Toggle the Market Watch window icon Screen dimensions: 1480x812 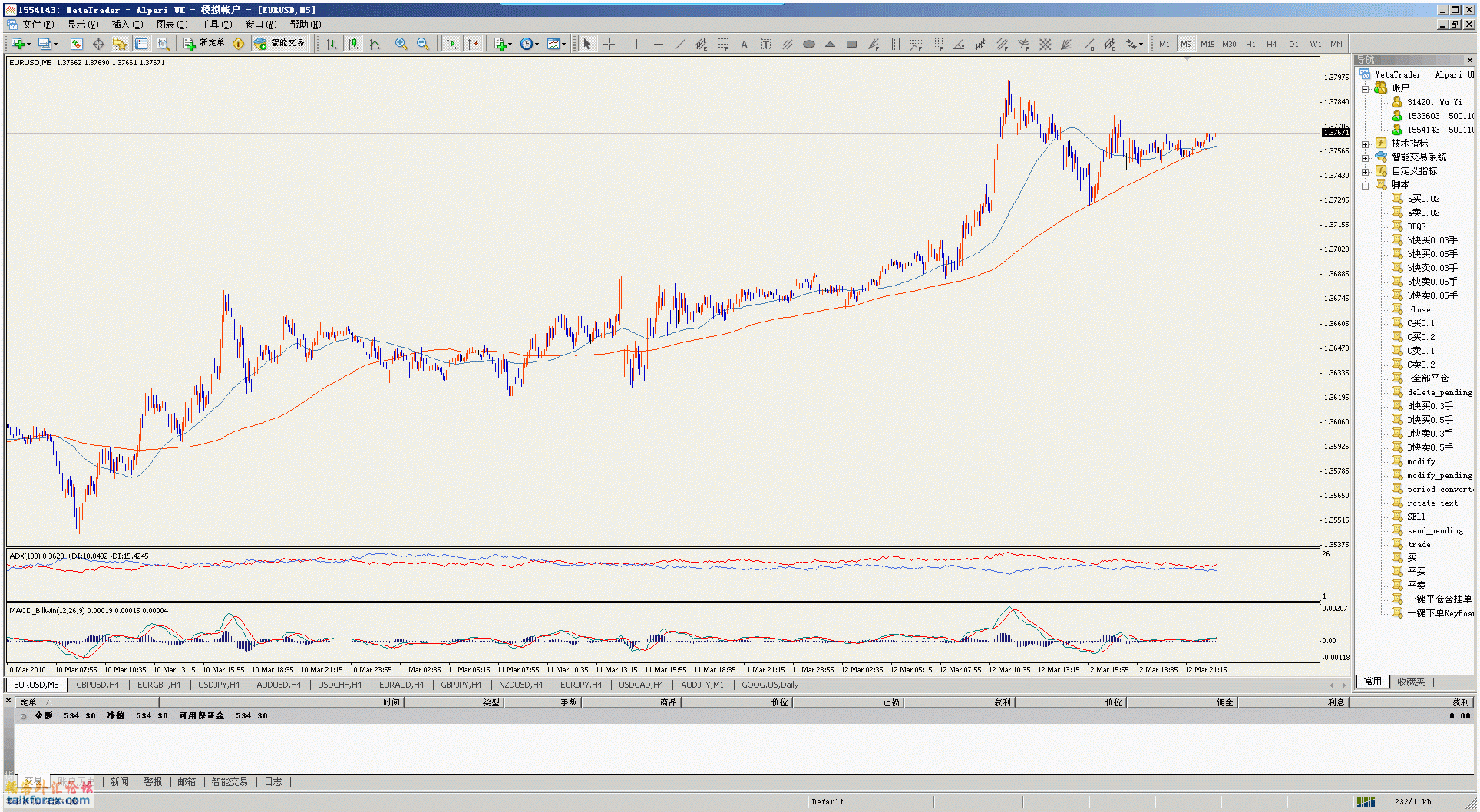coord(77,44)
